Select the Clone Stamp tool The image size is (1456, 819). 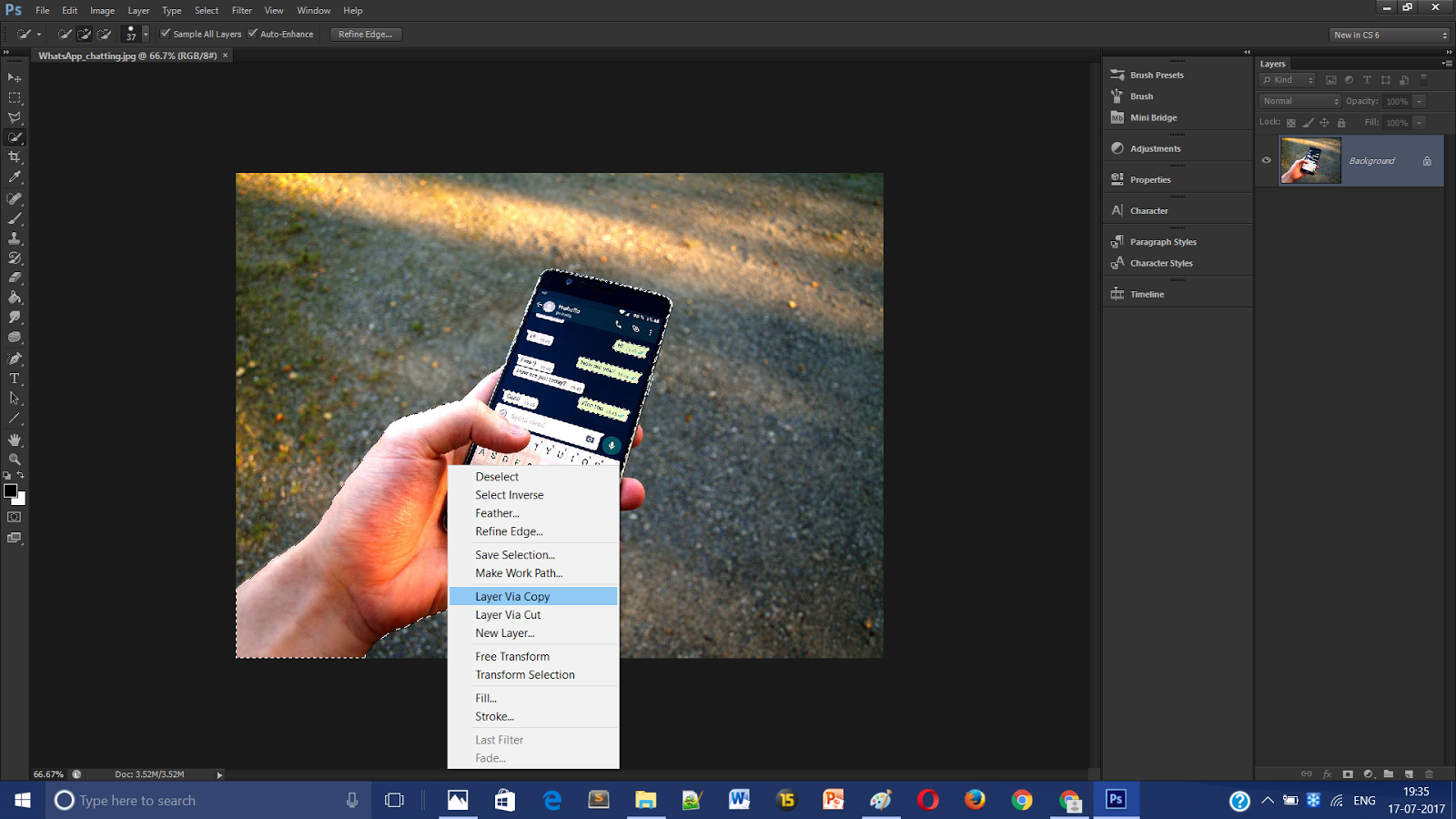(x=15, y=238)
